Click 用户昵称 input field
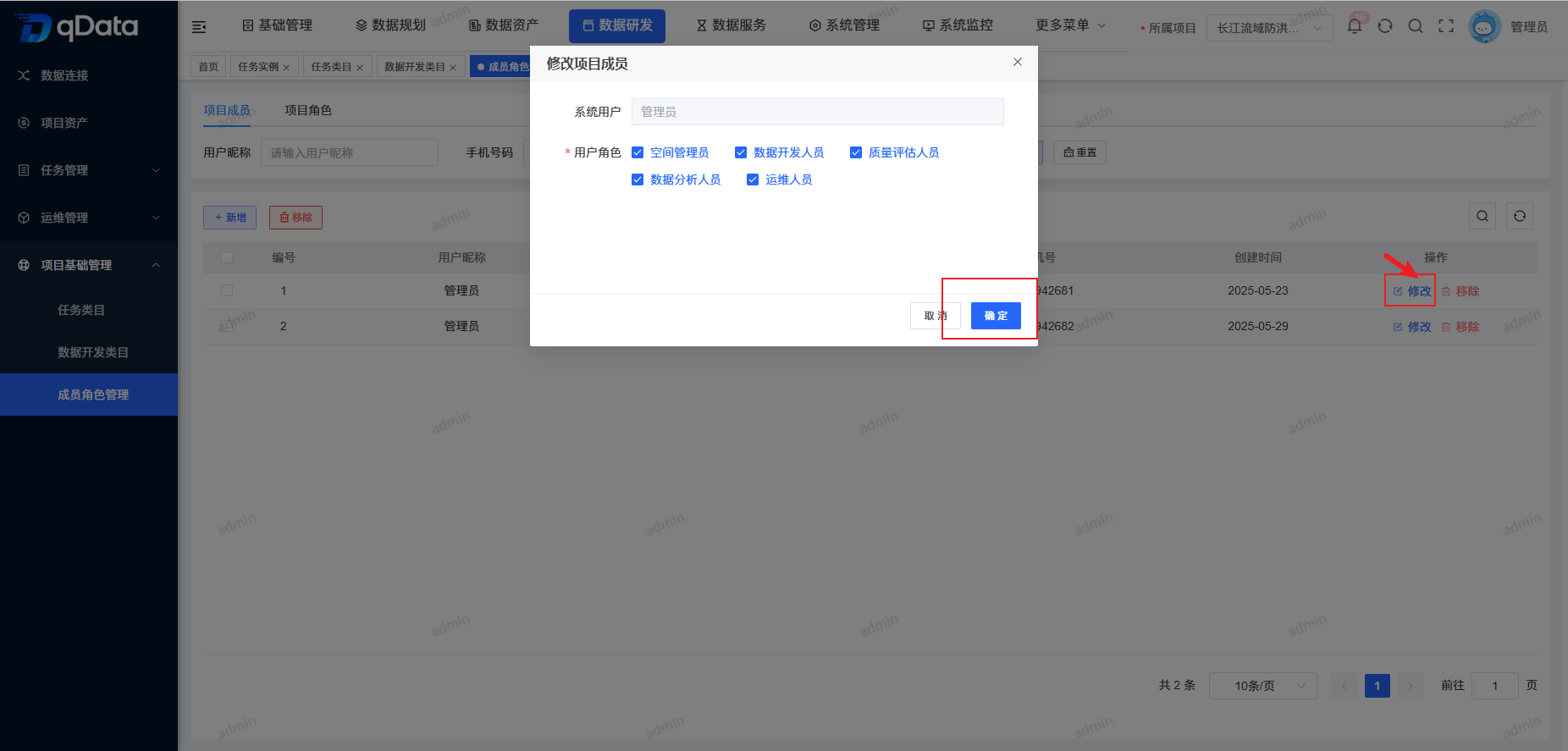The height and width of the screenshot is (751, 1568). (x=350, y=152)
